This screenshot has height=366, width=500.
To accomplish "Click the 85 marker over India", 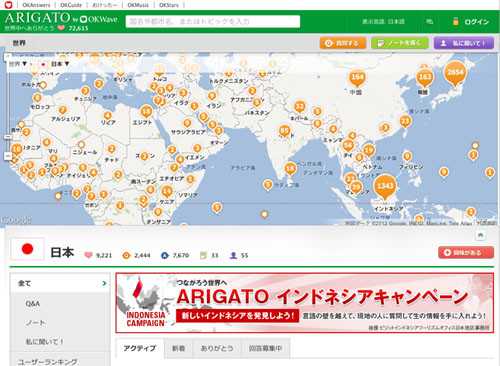I will click(284, 131).
